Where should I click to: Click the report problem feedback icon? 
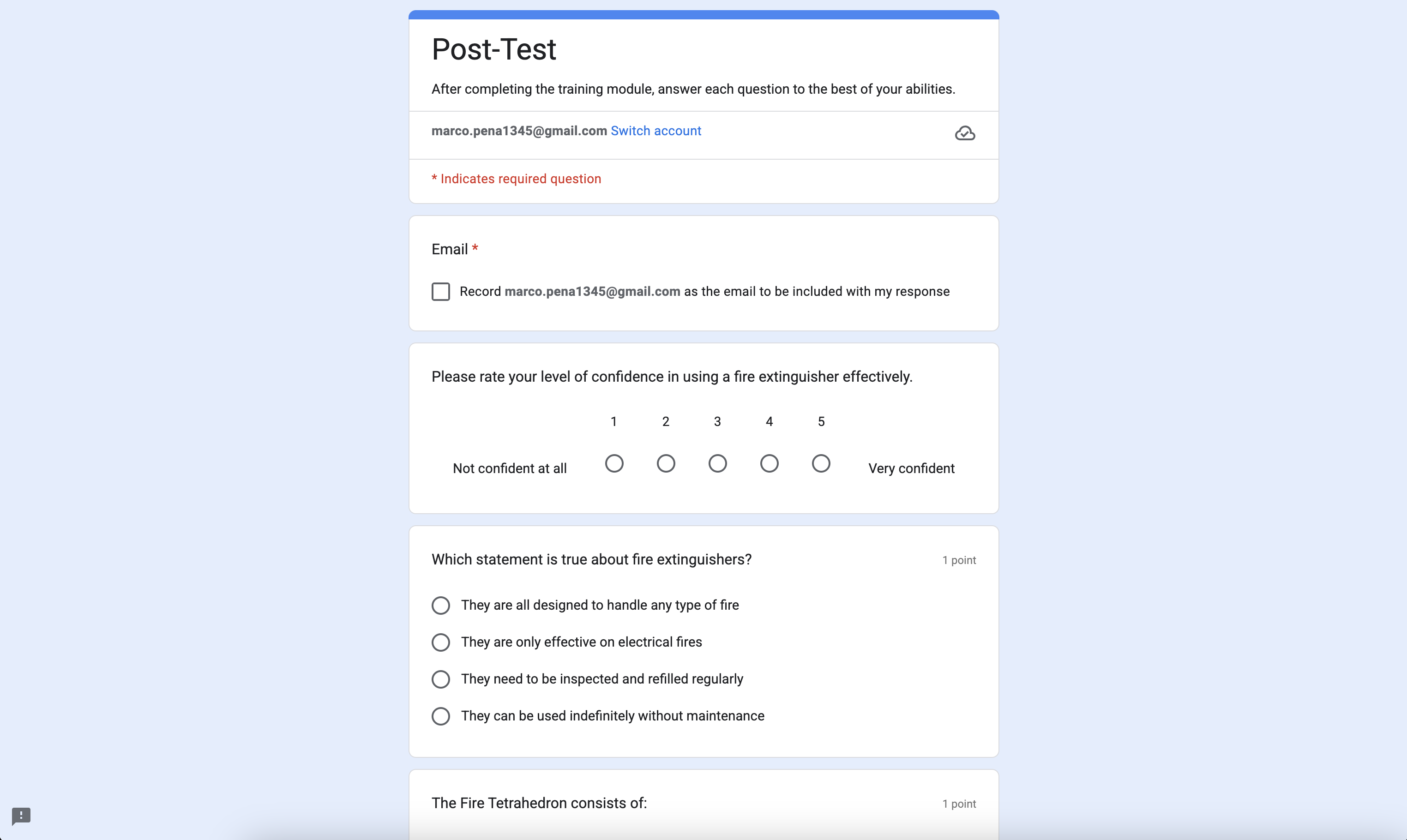click(x=21, y=816)
